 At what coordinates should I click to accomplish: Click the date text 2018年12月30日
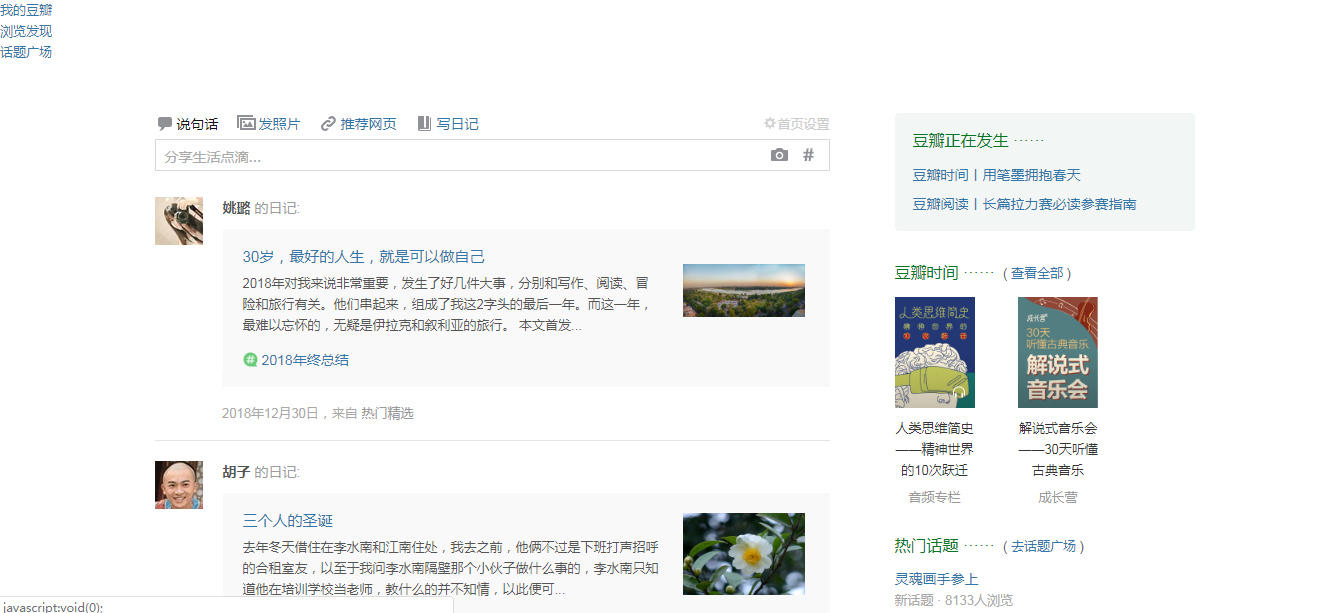point(270,413)
